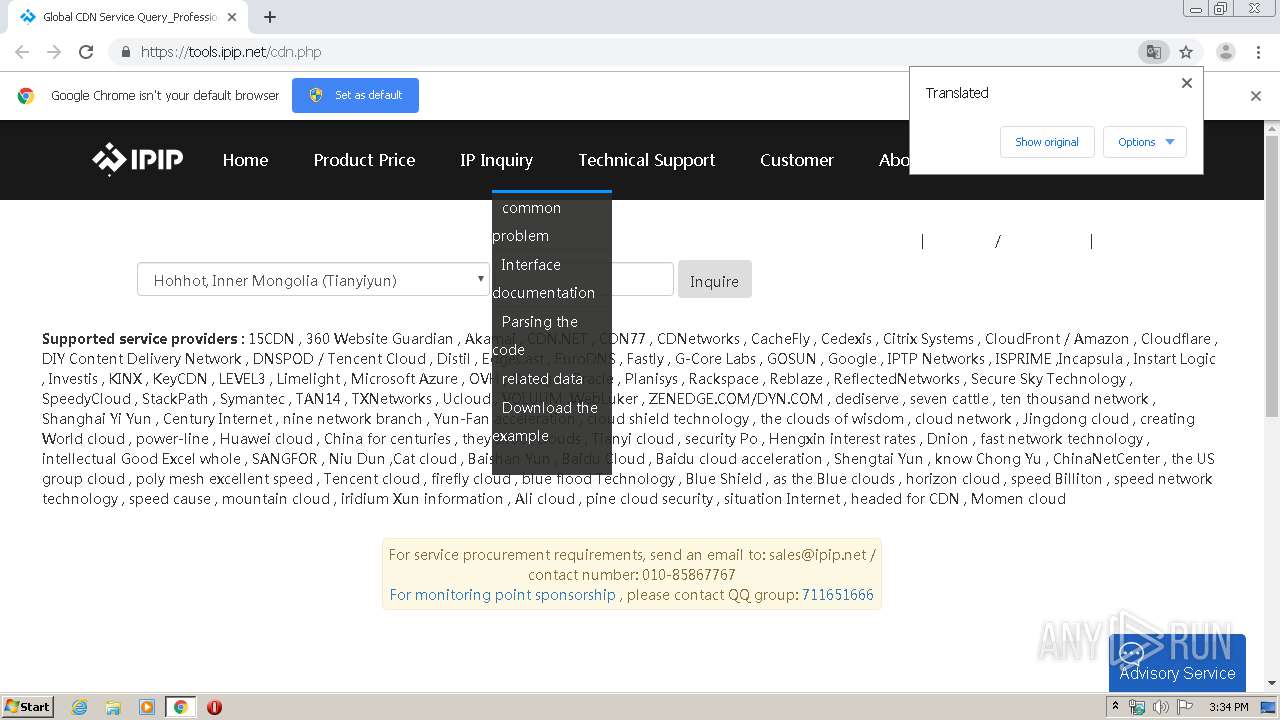Open the Chrome profile avatar
Screen dimensions: 1280x720
[x=1225, y=52]
